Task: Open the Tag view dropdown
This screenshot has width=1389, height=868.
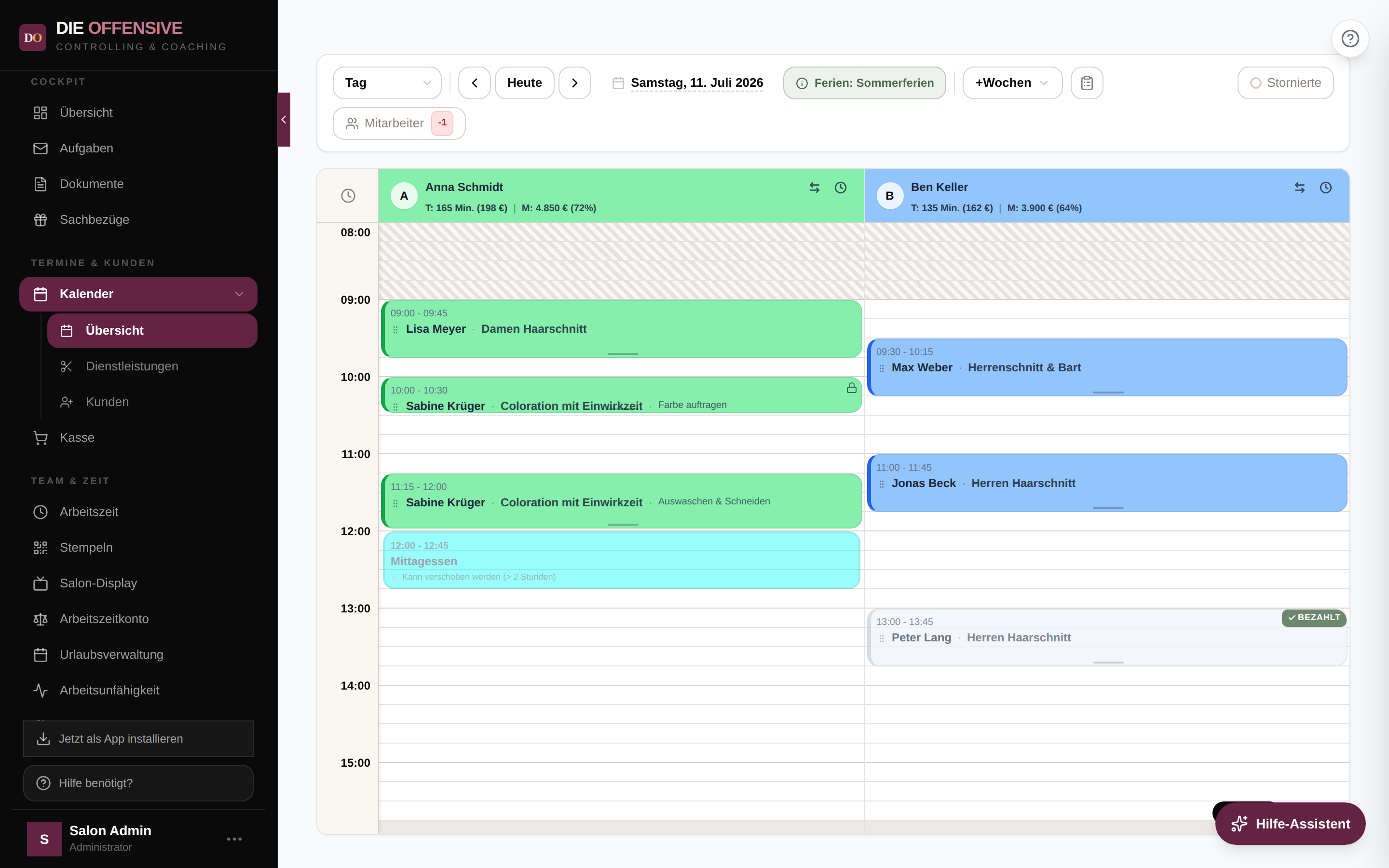Action: tap(387, 82)
